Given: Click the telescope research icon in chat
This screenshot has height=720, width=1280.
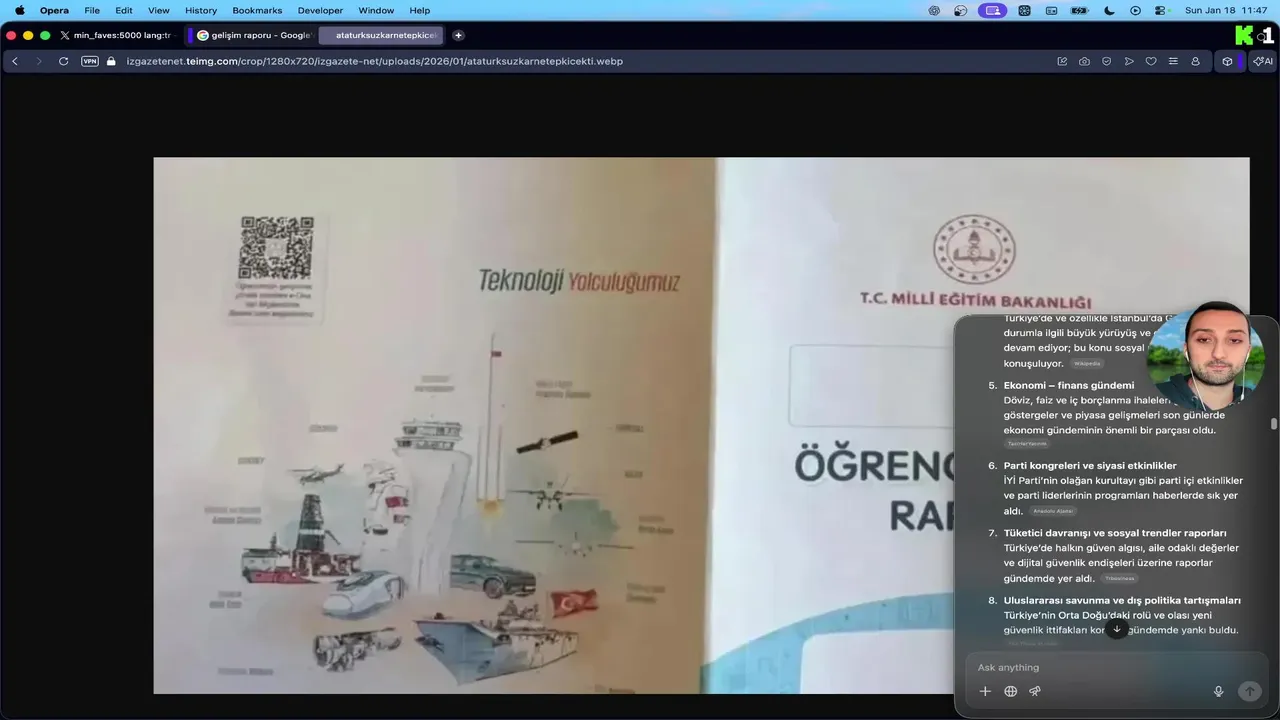Looking at the screenshot, I should tap(1035, 691).
